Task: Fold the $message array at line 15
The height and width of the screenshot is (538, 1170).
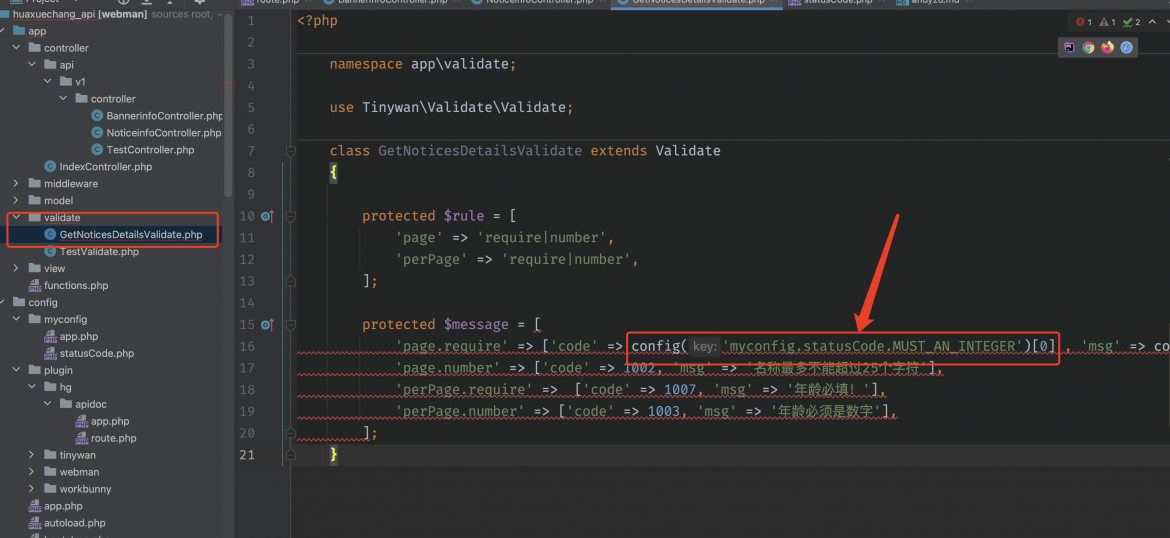Action: (291, 325)
